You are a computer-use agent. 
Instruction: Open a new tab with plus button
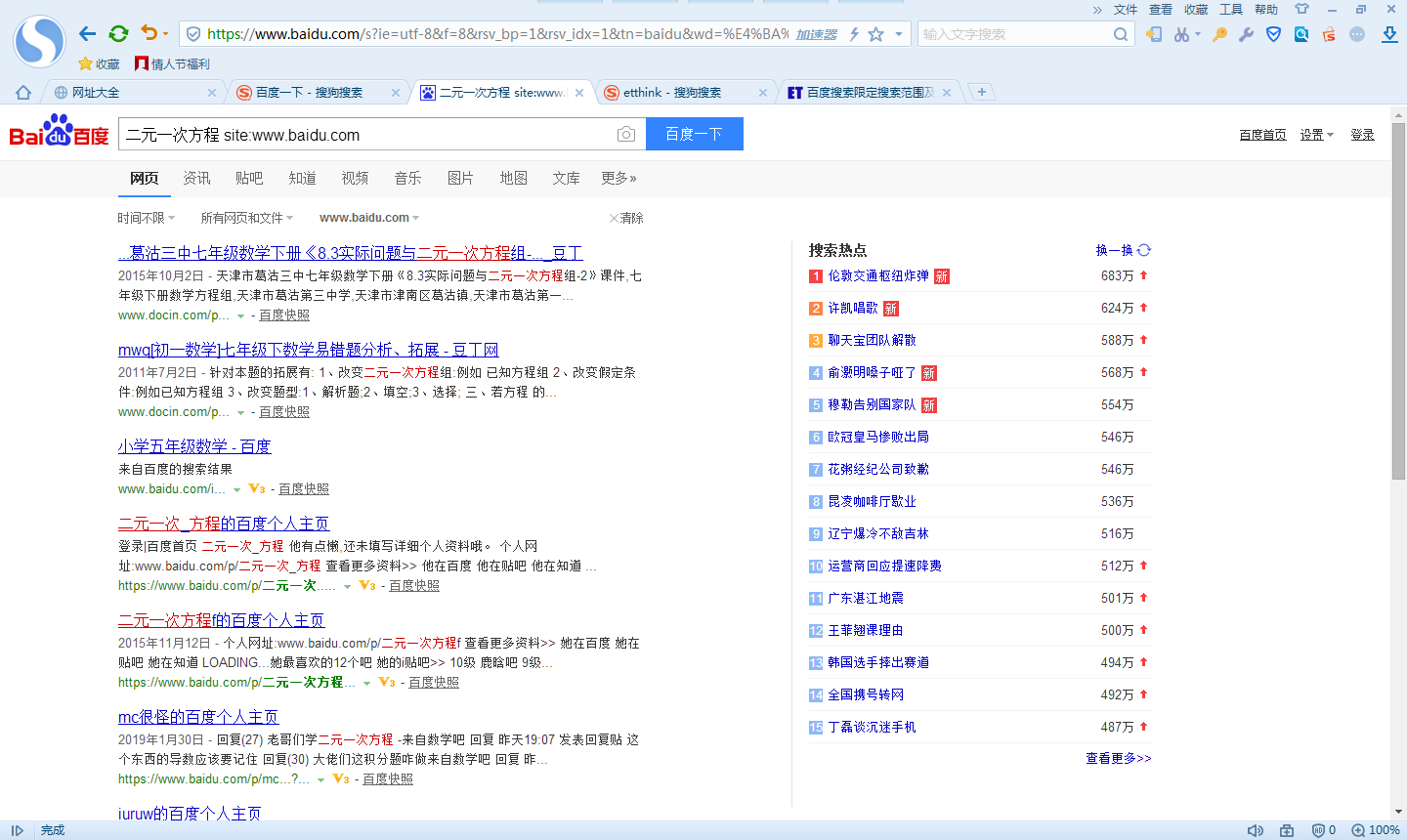click(x=982, y=92)
